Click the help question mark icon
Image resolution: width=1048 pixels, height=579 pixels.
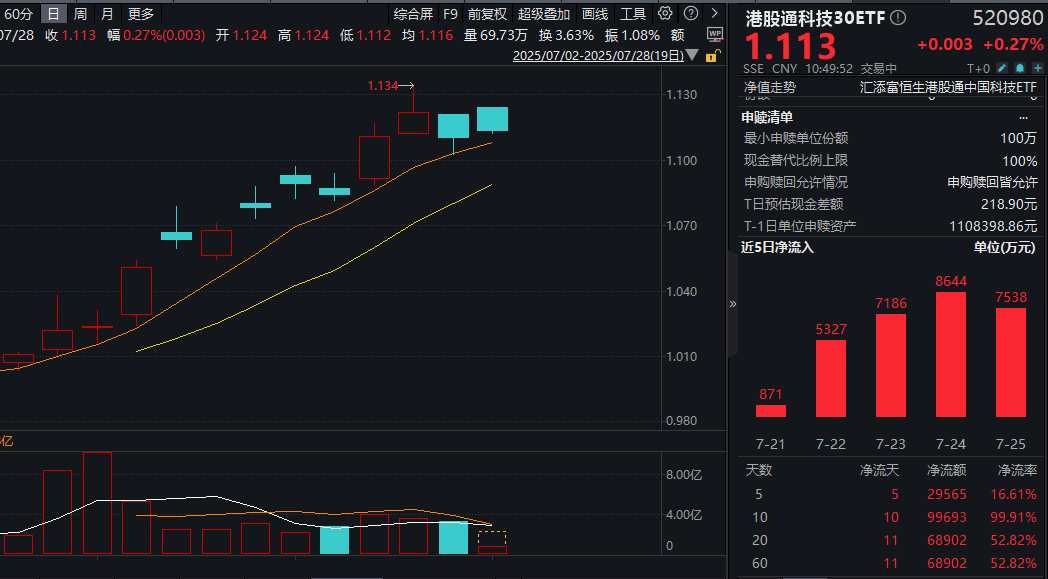point(691,14)
